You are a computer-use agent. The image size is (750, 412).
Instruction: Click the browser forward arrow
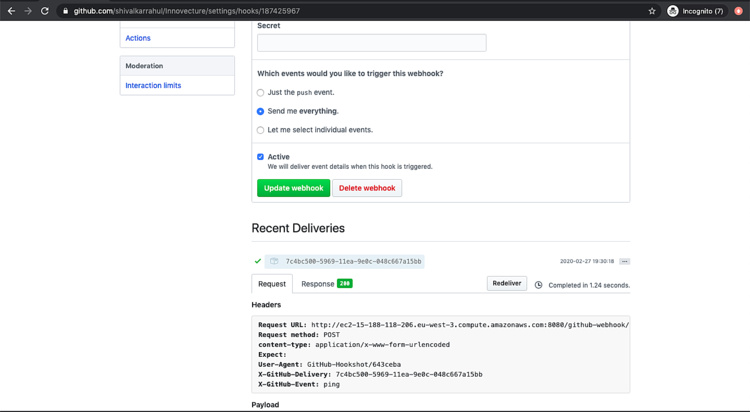[x=27, y=11]
